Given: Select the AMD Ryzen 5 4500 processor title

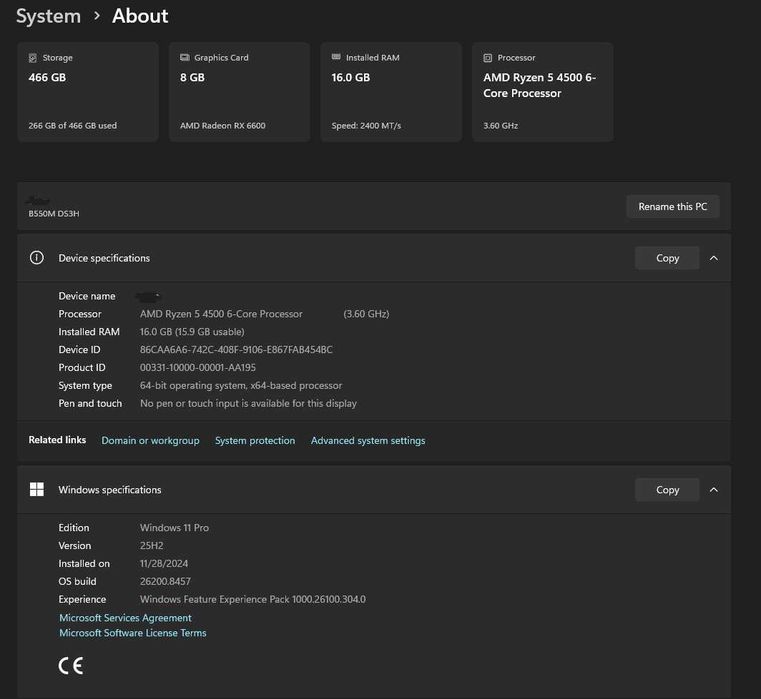Looking at the screenshot, I should 539,85.
